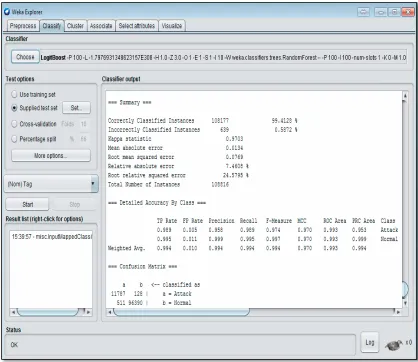Click the OK status text
The width and height of the screenshot is (418, 362).
click(x=14, y=345)
